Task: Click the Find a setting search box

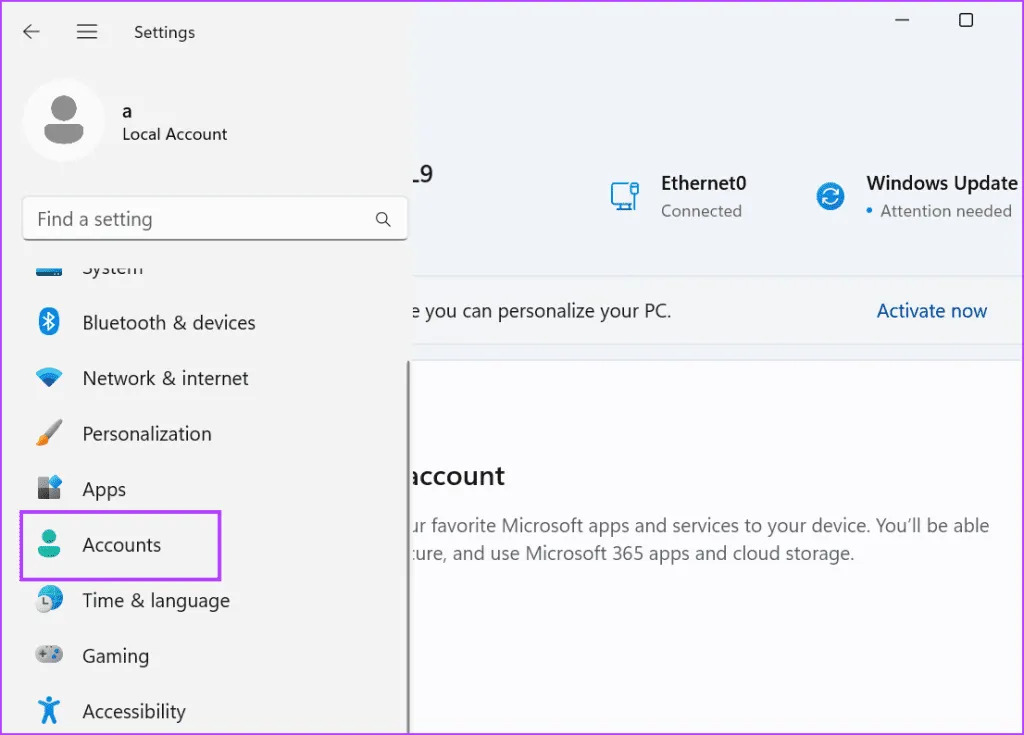Action: 200,219
